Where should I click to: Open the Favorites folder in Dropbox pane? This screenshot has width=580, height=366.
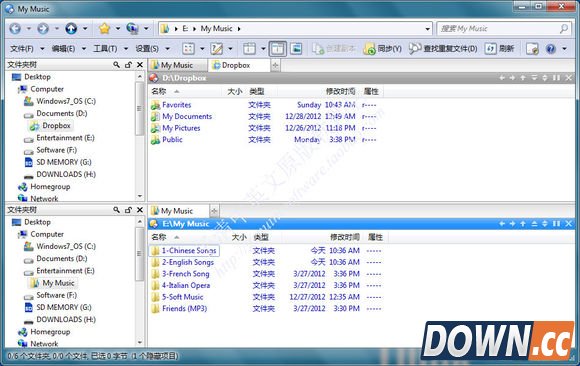176,105
